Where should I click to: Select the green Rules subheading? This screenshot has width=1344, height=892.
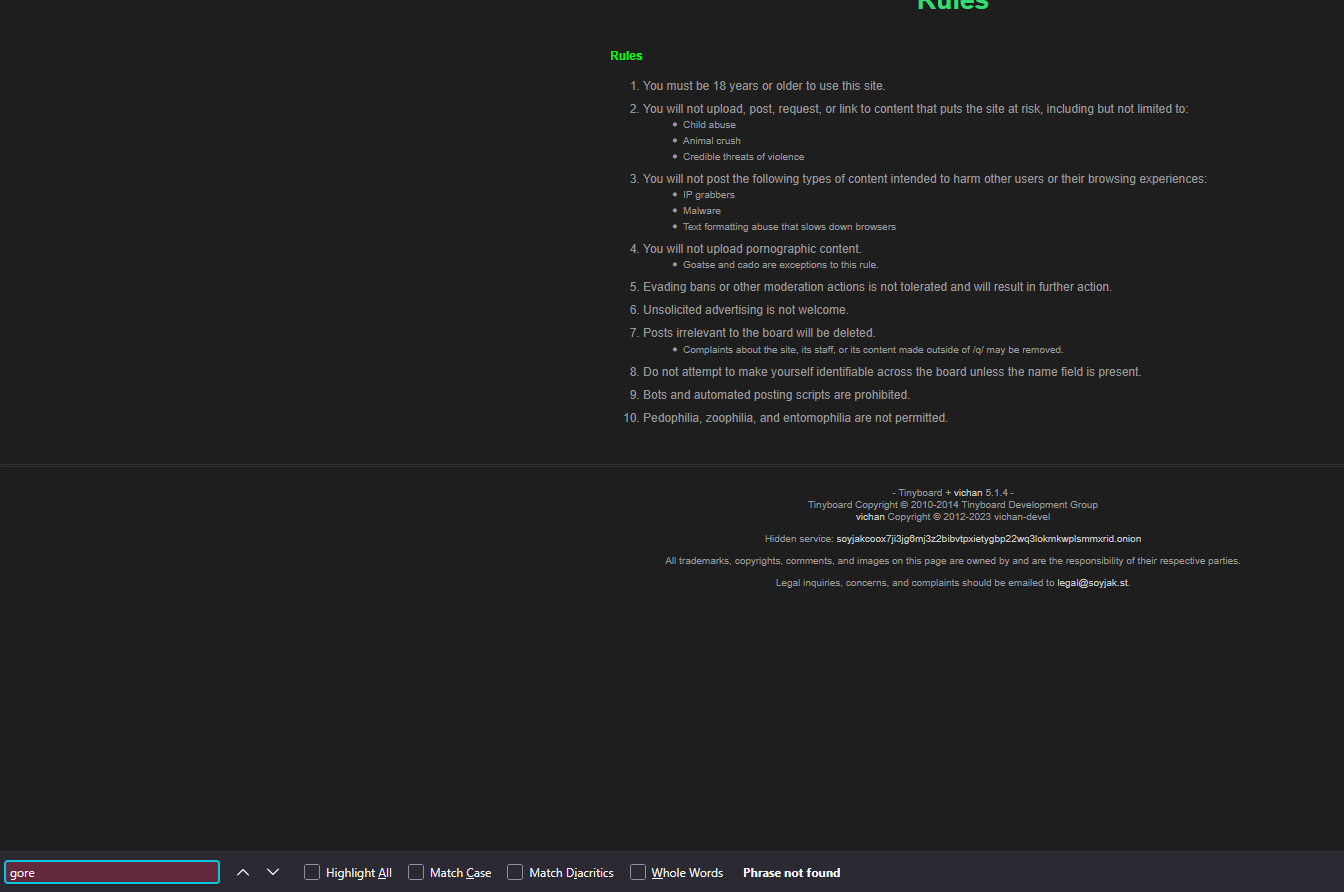(626, 56)
